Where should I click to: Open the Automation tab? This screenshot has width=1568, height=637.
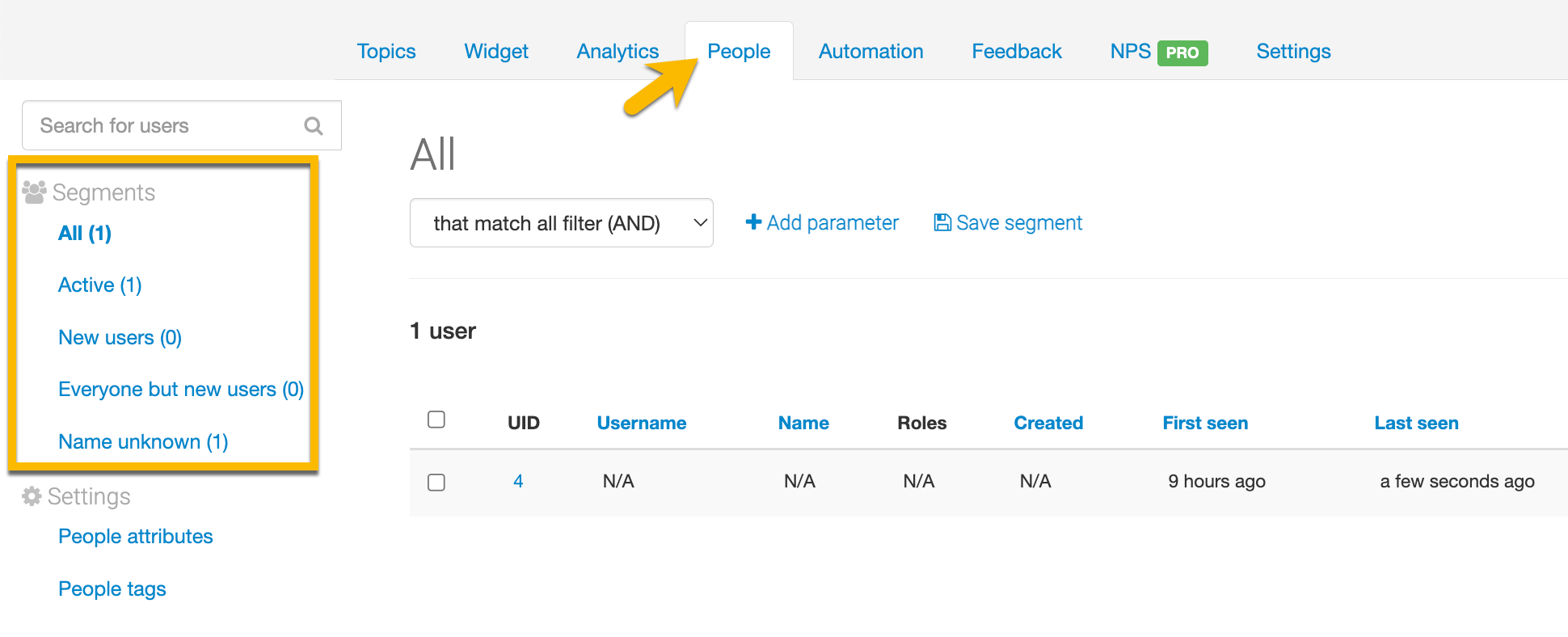pos(870,52)
